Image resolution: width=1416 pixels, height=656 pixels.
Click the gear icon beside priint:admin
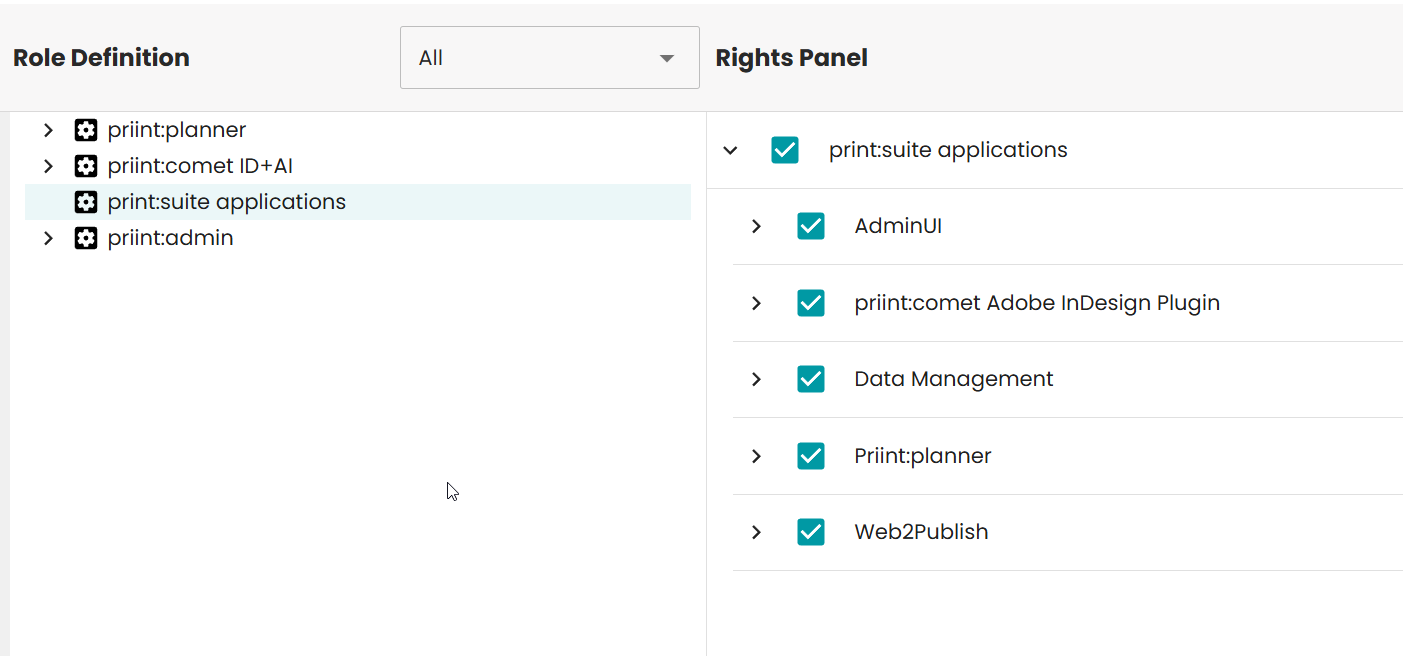point(86,238)
